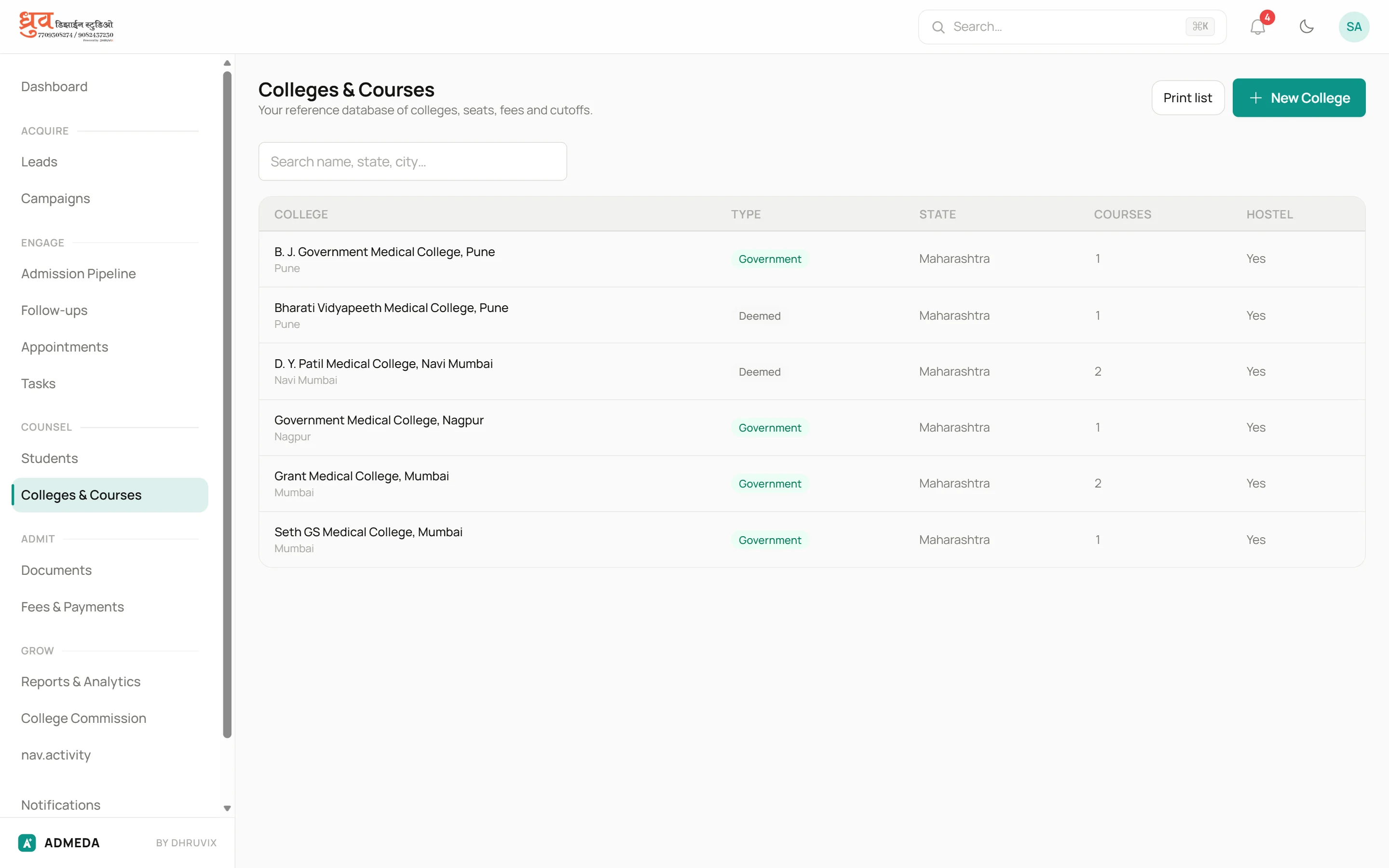Click the HOSTEL column header
Viewport: 1389px width, 868px height.
point(1269,214)
